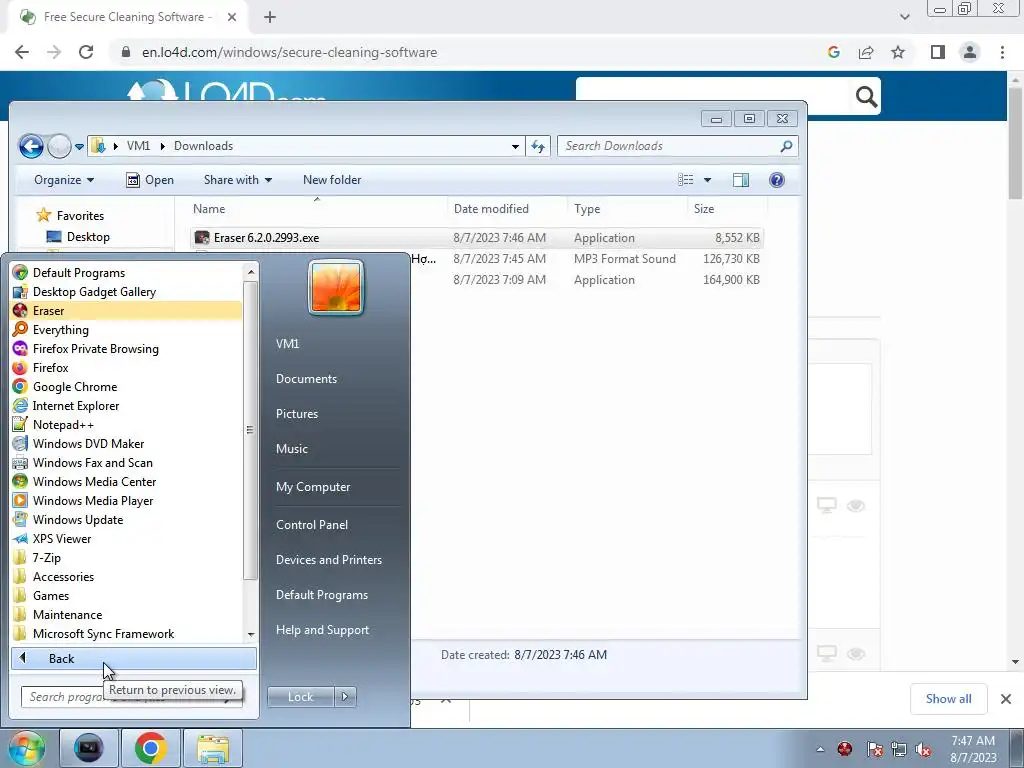Launch Everything from the programs list
Screen dimensions: 1024x768
[127, 330]
